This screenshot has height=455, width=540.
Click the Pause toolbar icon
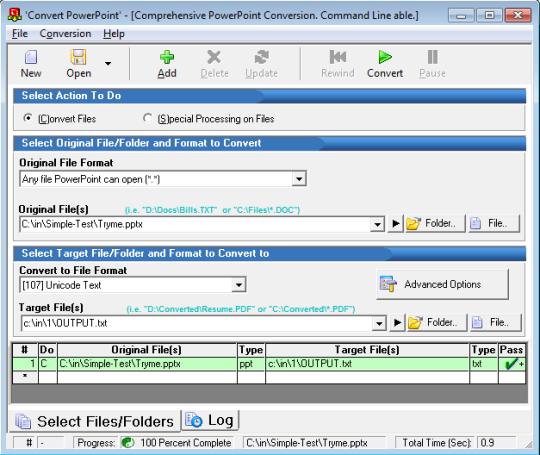[x=433, y=57]
